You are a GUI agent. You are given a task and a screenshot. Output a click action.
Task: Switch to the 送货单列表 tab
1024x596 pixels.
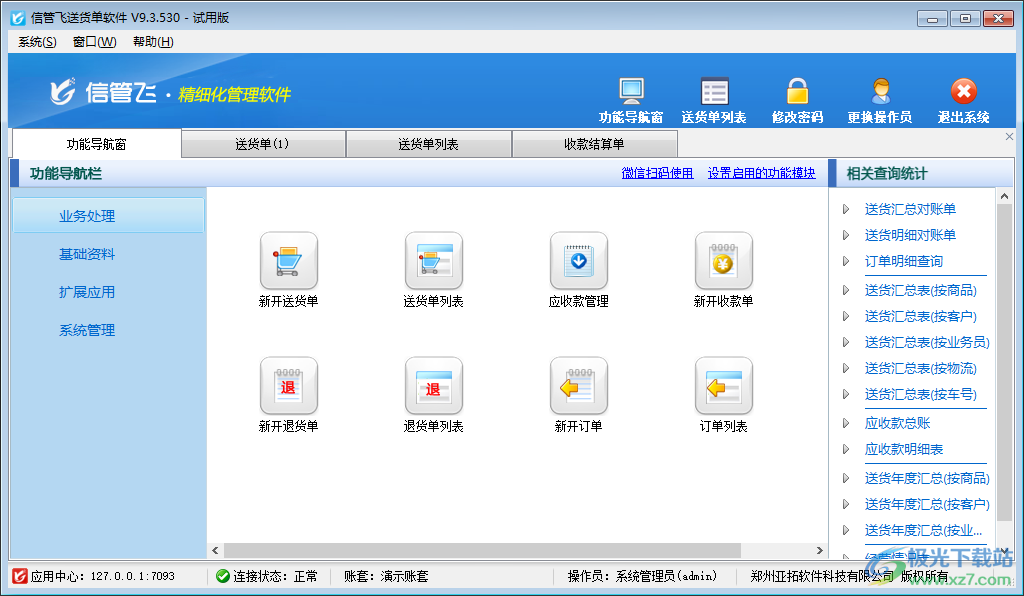click(x=428, y=144)
